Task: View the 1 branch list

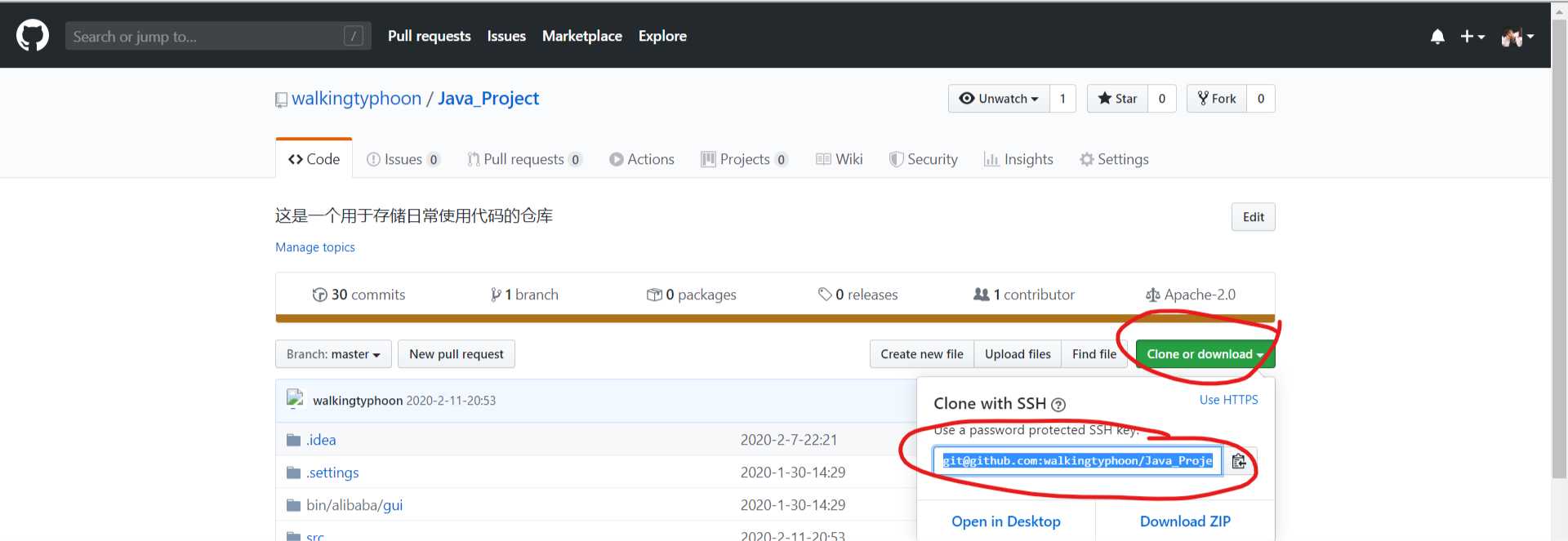Action: pos(524,295)
